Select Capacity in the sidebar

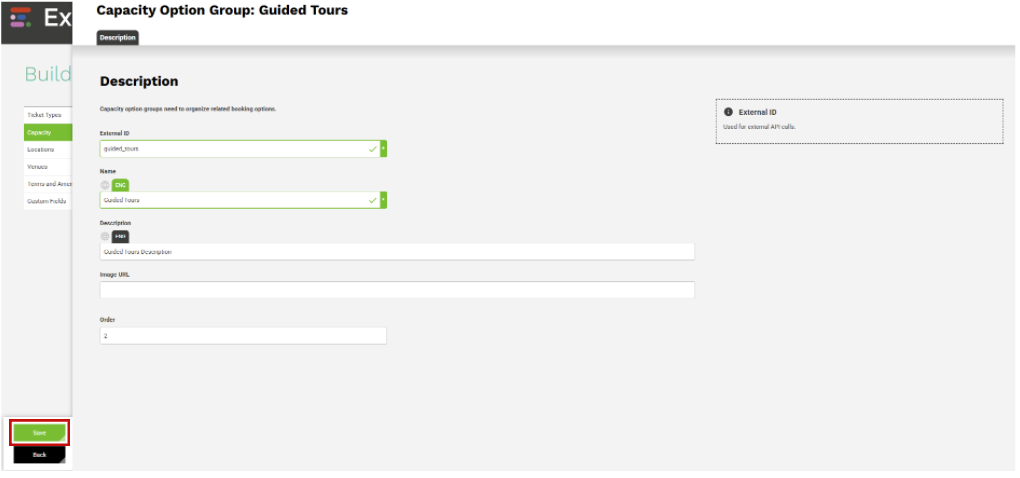48,133
